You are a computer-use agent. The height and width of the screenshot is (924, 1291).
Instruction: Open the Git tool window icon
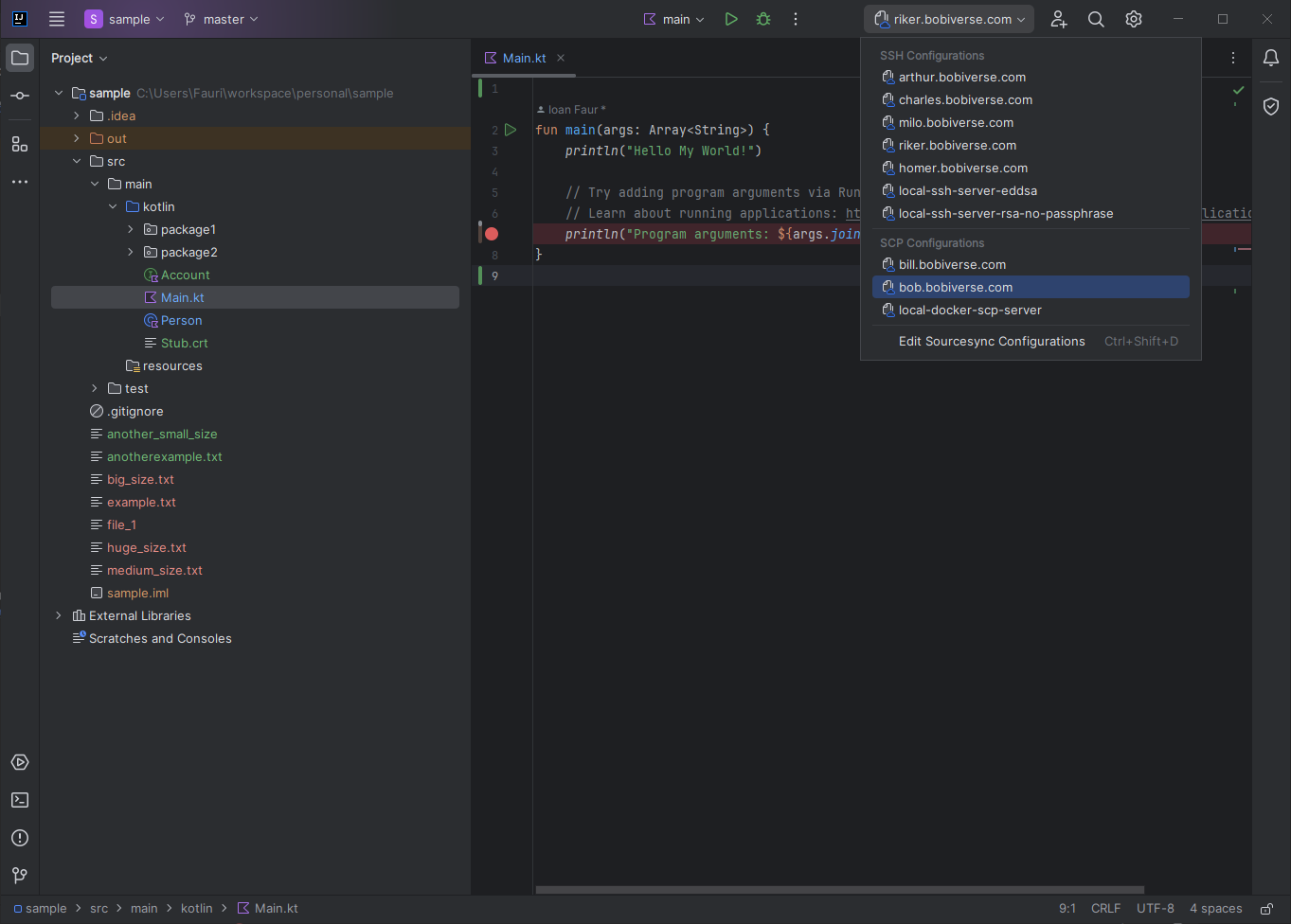(x=20, y=876)
